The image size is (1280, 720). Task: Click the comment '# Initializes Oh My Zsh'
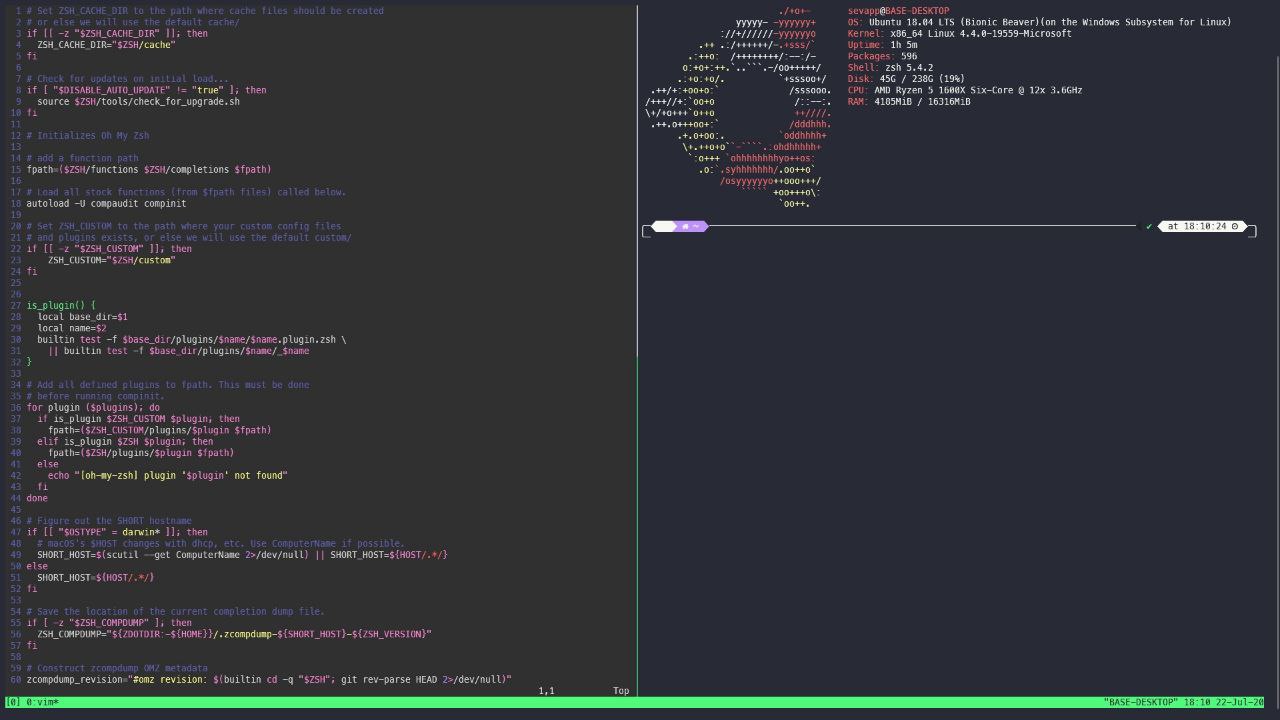(x=88, y=135)
